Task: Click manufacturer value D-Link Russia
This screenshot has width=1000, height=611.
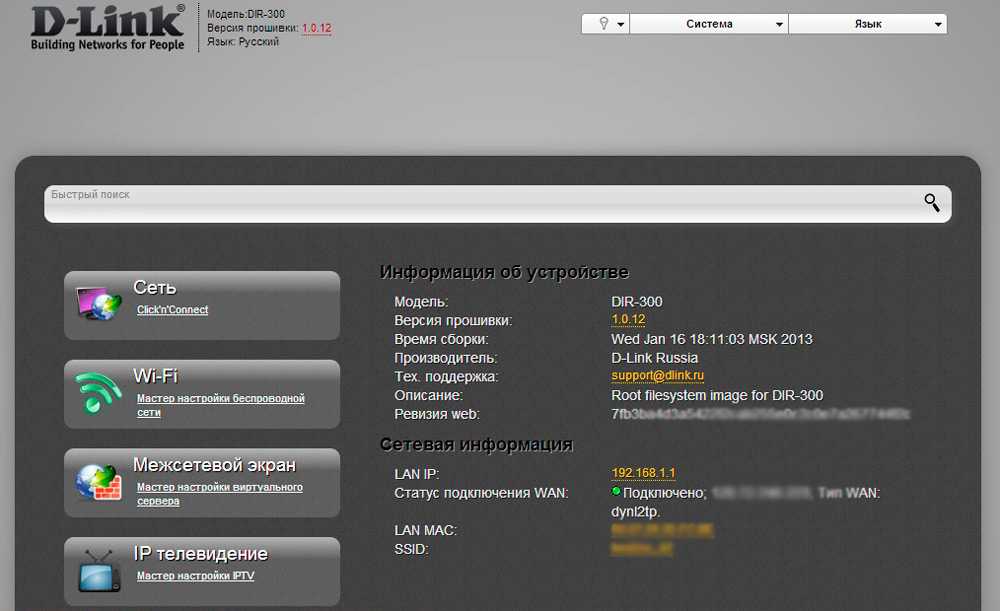Action: coord(654,358)
